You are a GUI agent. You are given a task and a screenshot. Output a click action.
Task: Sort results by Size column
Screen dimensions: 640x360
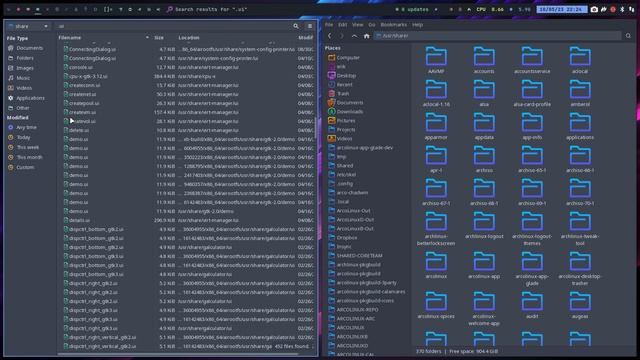point(163,38)
